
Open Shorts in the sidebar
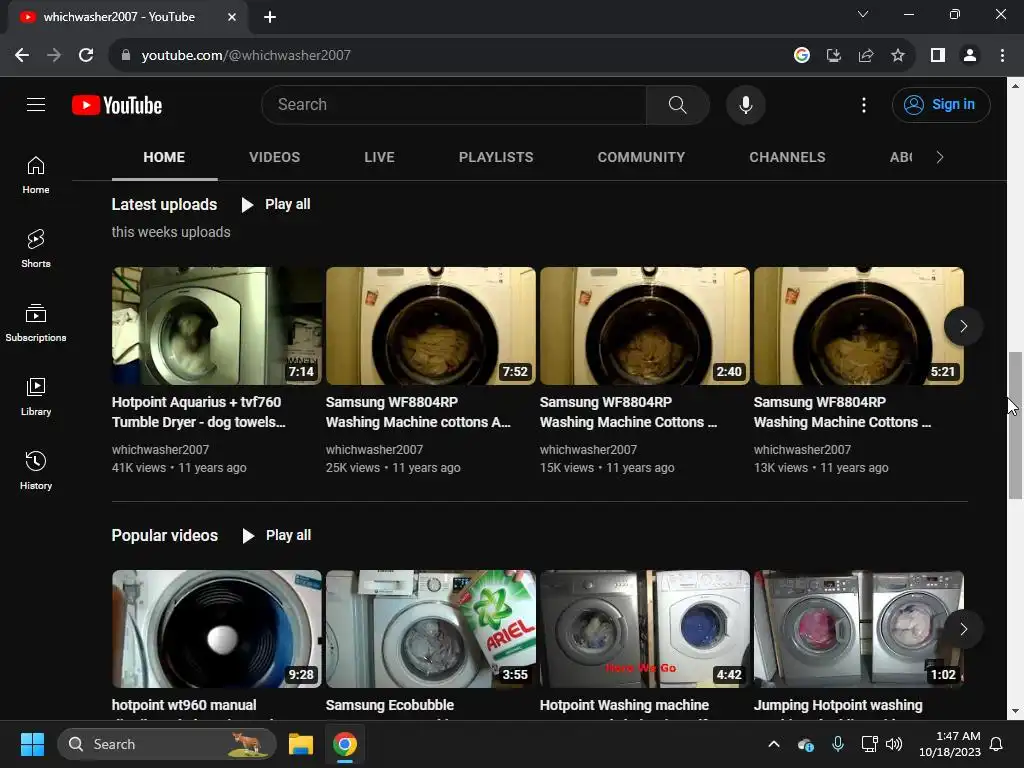click(36, 249)
